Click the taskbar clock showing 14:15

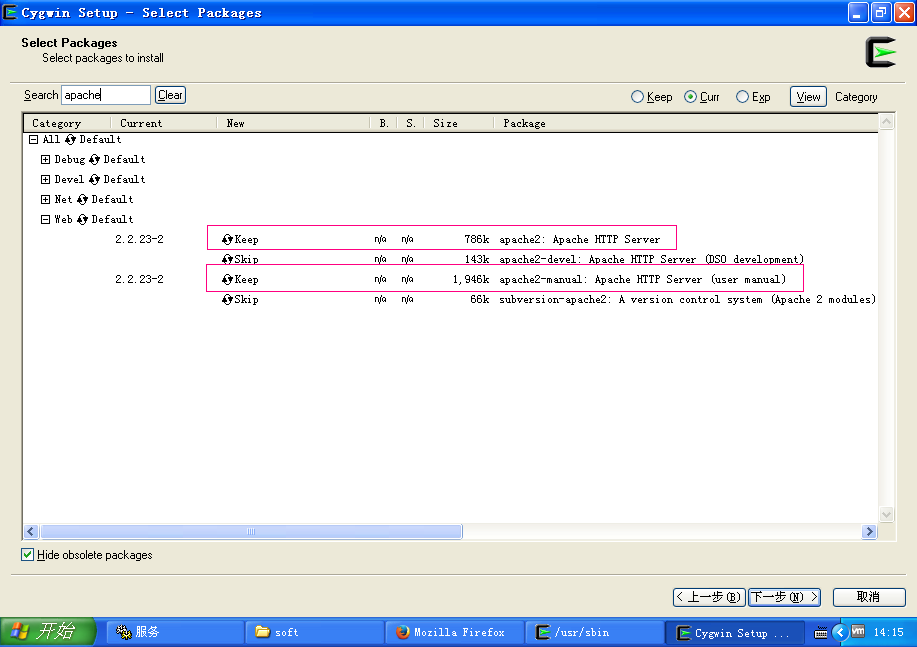(888, 632)
